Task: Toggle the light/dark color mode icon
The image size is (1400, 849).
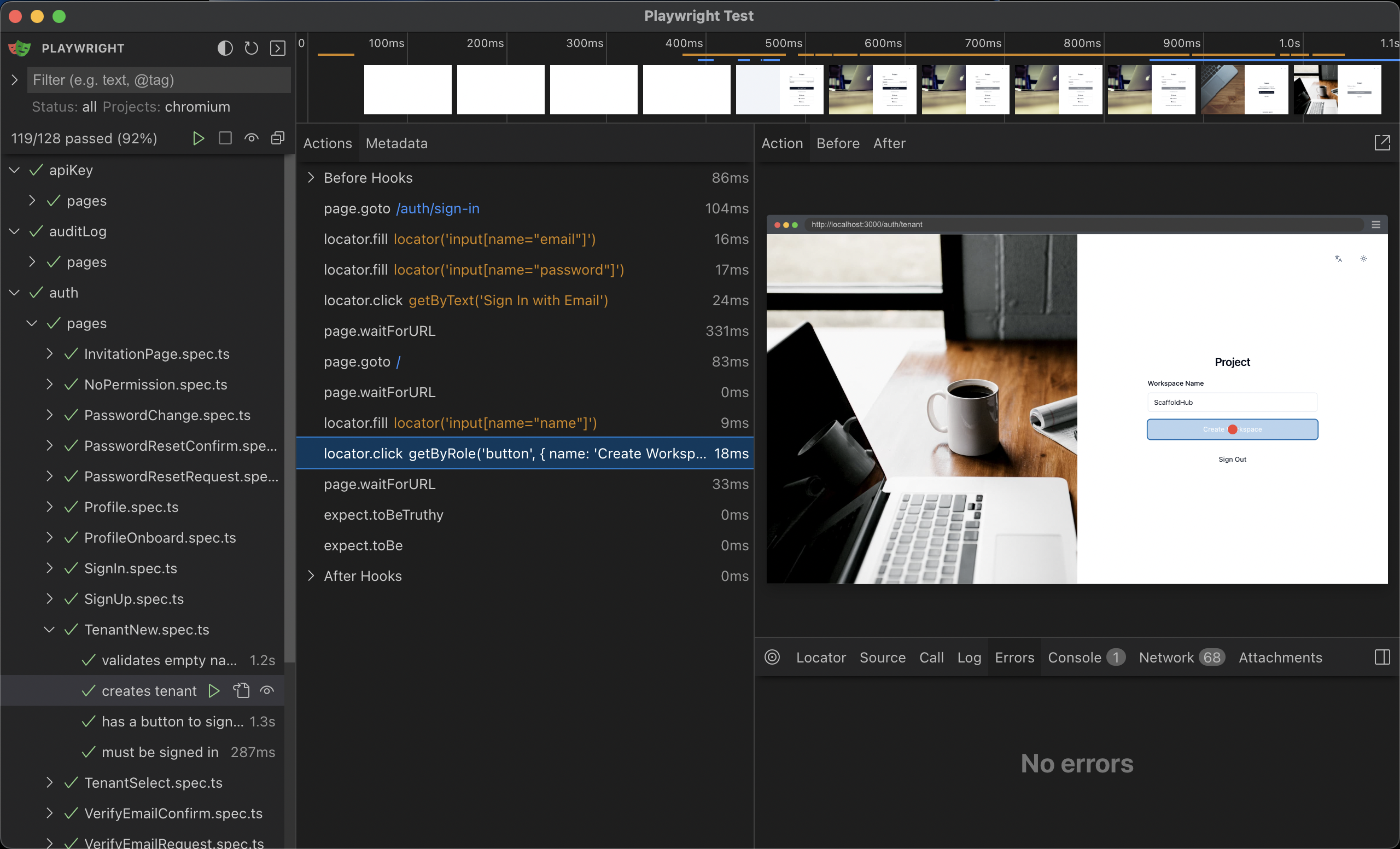Action: tap(225, 48)
